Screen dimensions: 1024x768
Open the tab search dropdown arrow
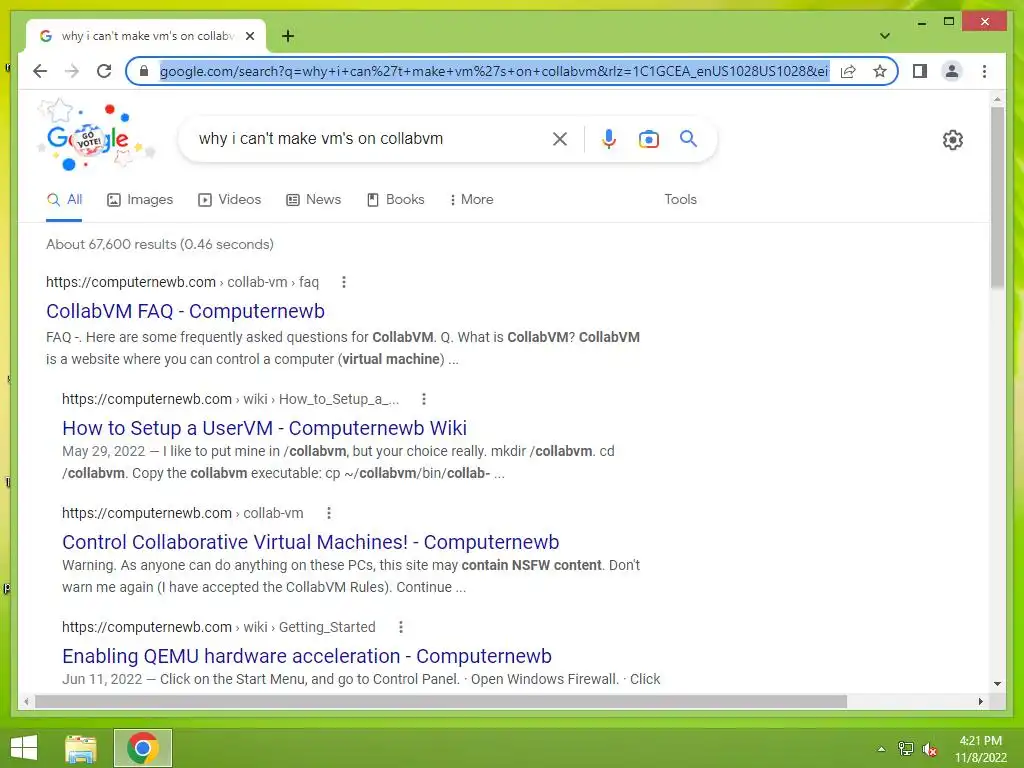(x=885, y=36)
